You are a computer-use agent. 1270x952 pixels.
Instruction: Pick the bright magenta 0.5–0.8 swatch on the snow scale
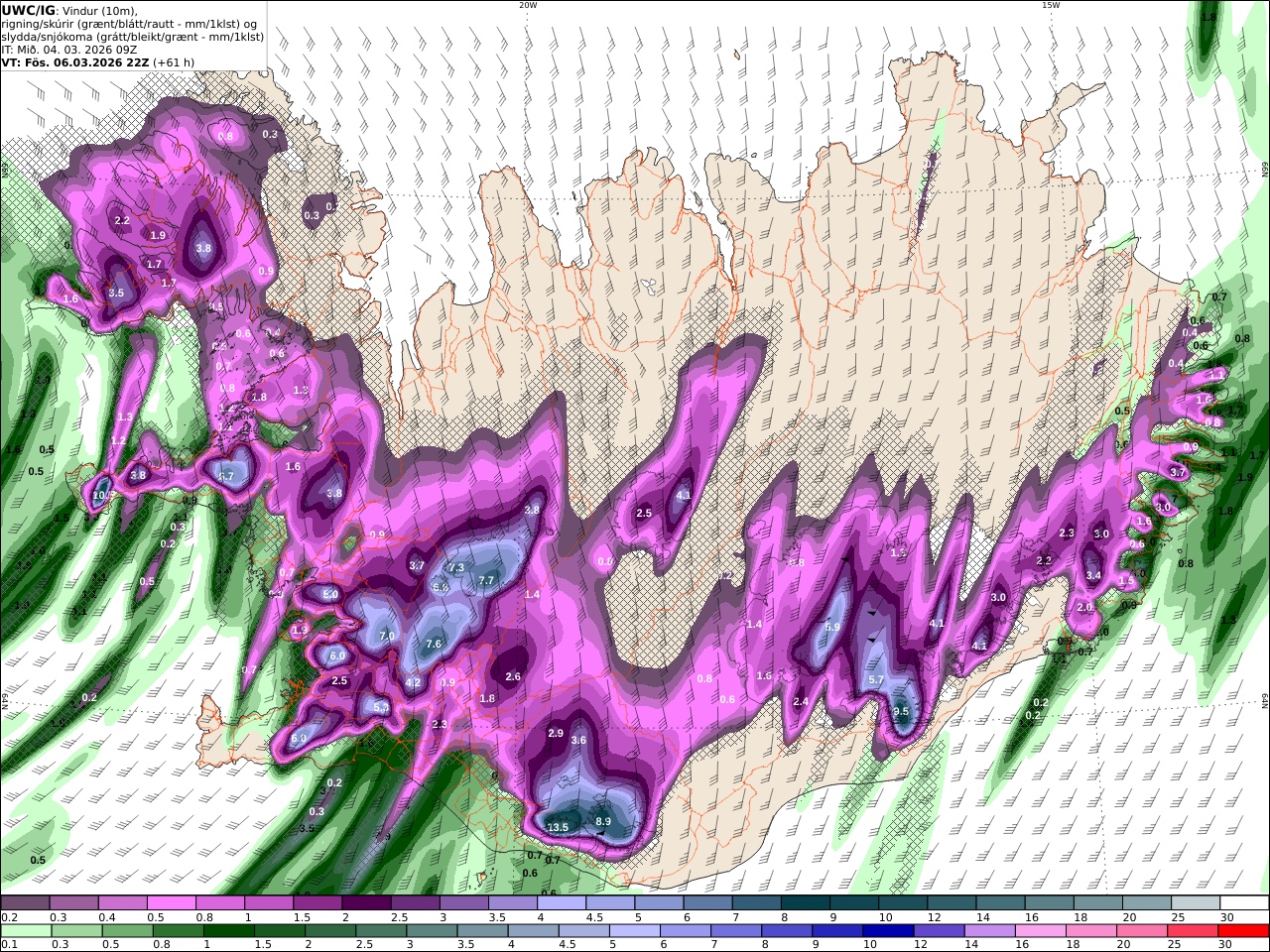(x=171, y=902)
